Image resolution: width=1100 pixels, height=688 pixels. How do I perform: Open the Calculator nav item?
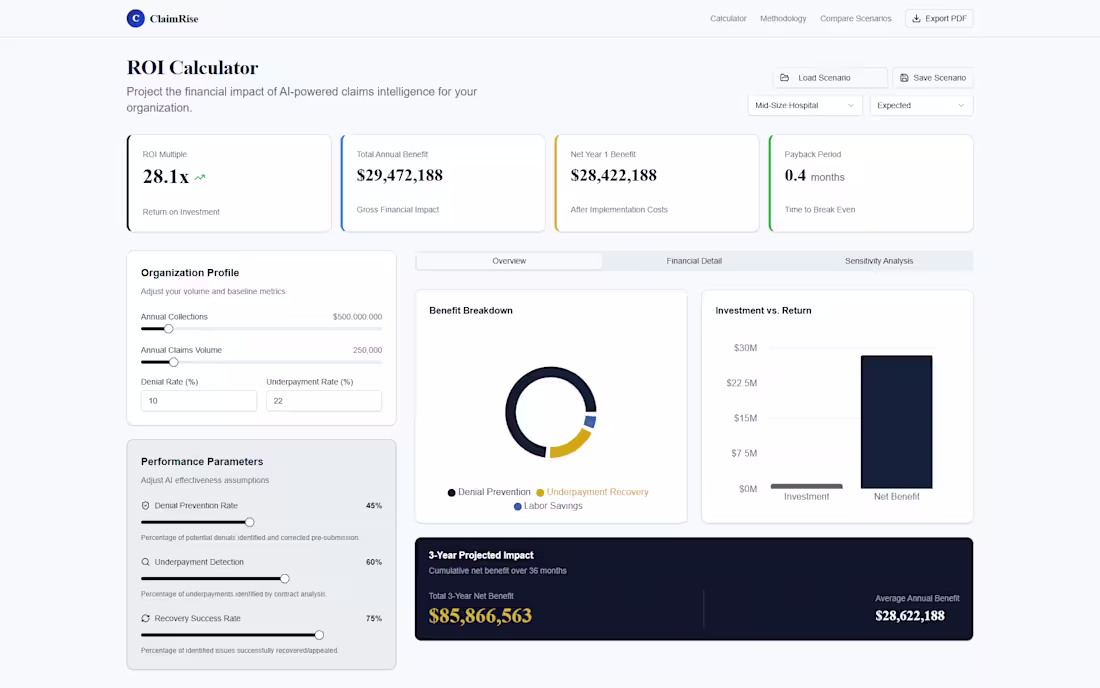727,18
